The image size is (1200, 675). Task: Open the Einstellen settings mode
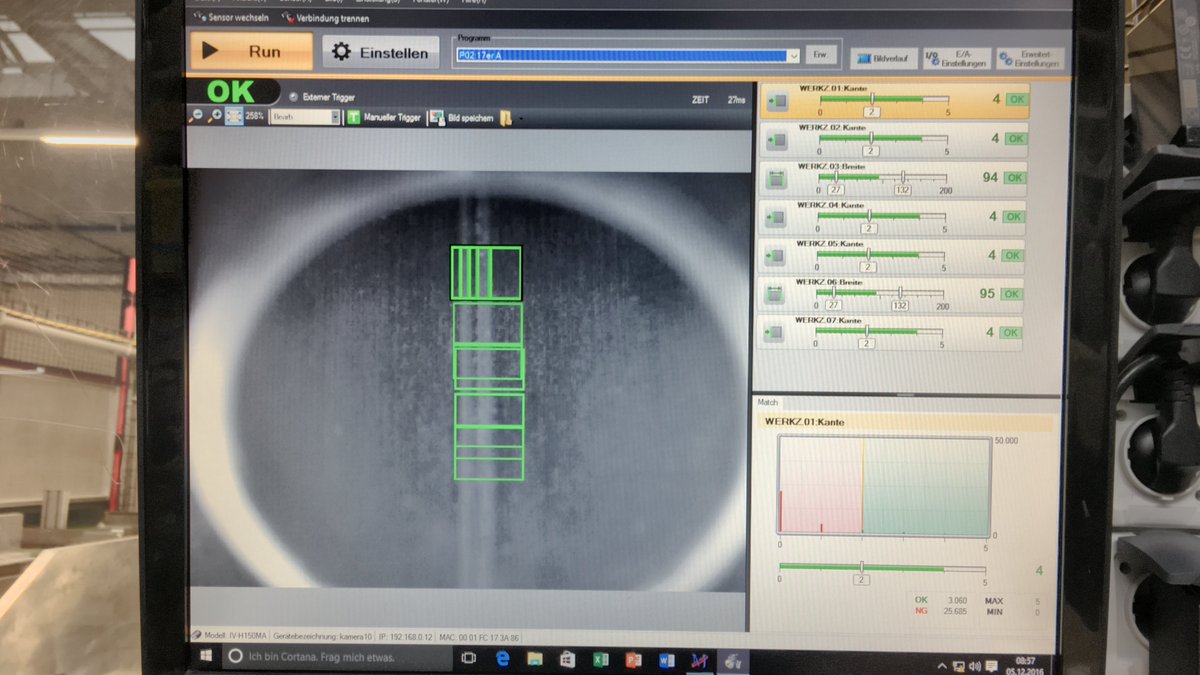[x=381, y=53]
